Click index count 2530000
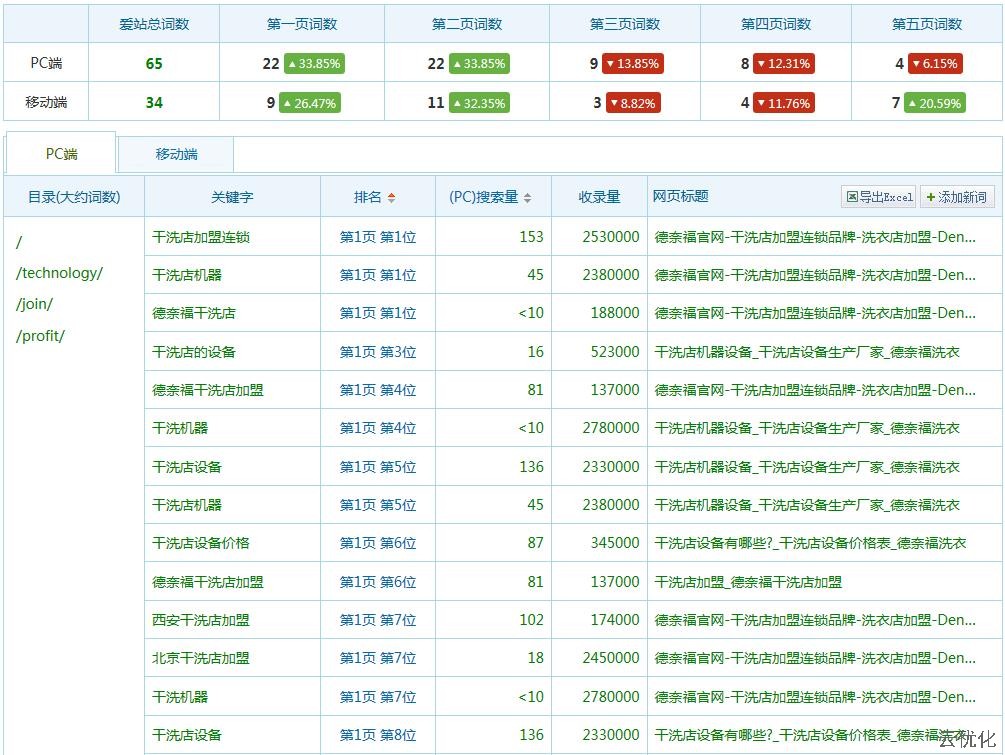The width and height of the screenshot is (1005, 755). (611, 237)
